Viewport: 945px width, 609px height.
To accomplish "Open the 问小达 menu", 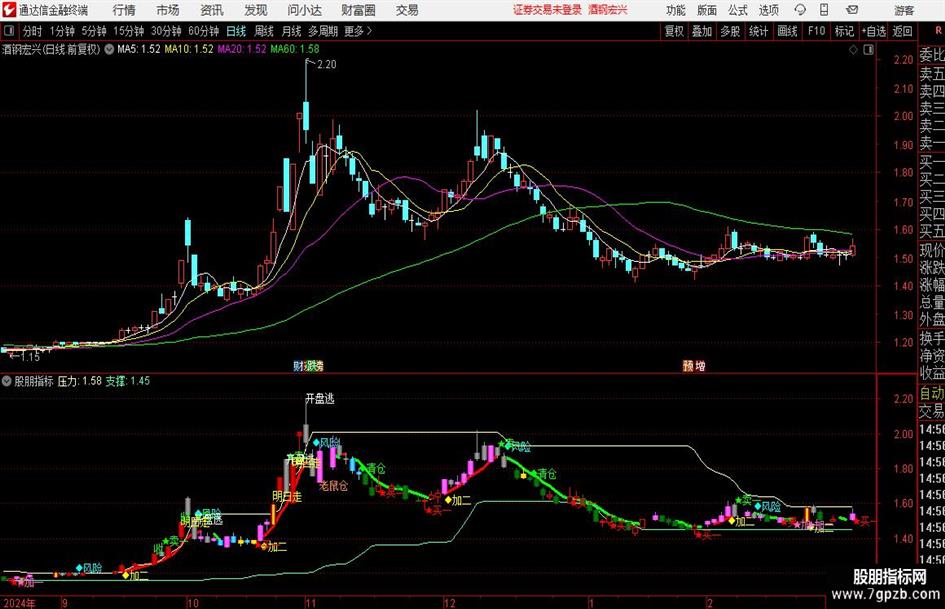I will coord(304,10).
